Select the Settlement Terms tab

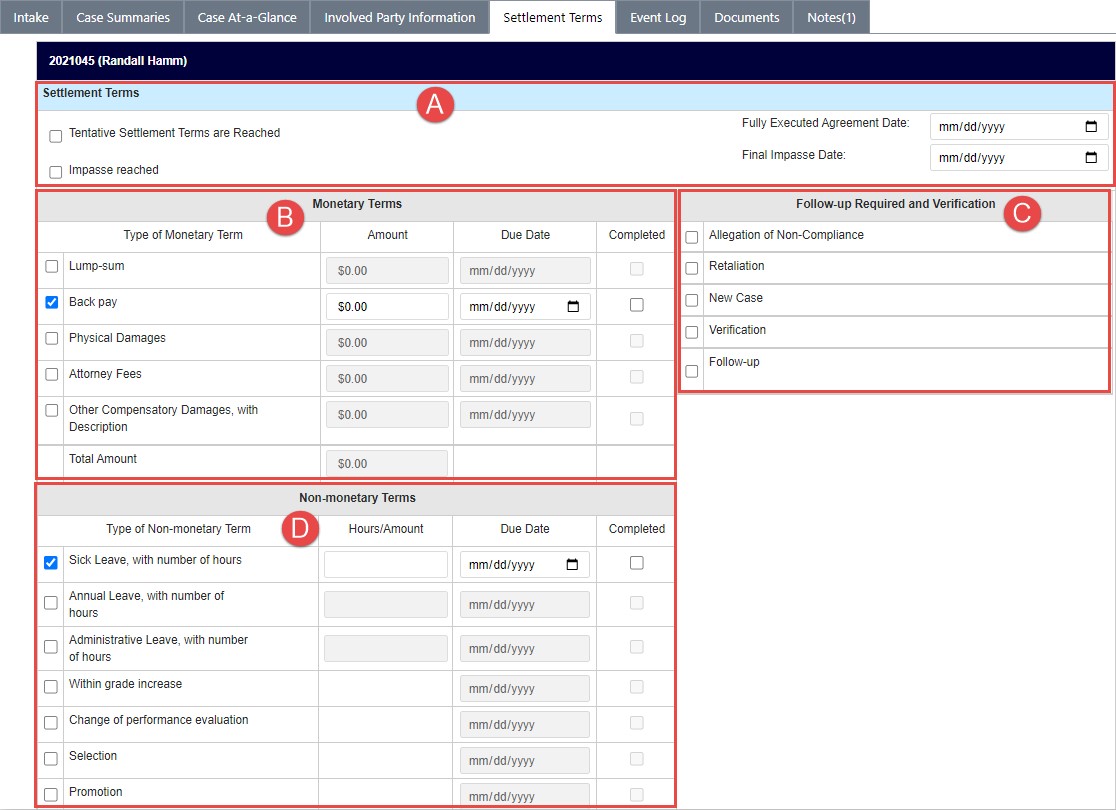pyautogui.click(x=552, y=17)
